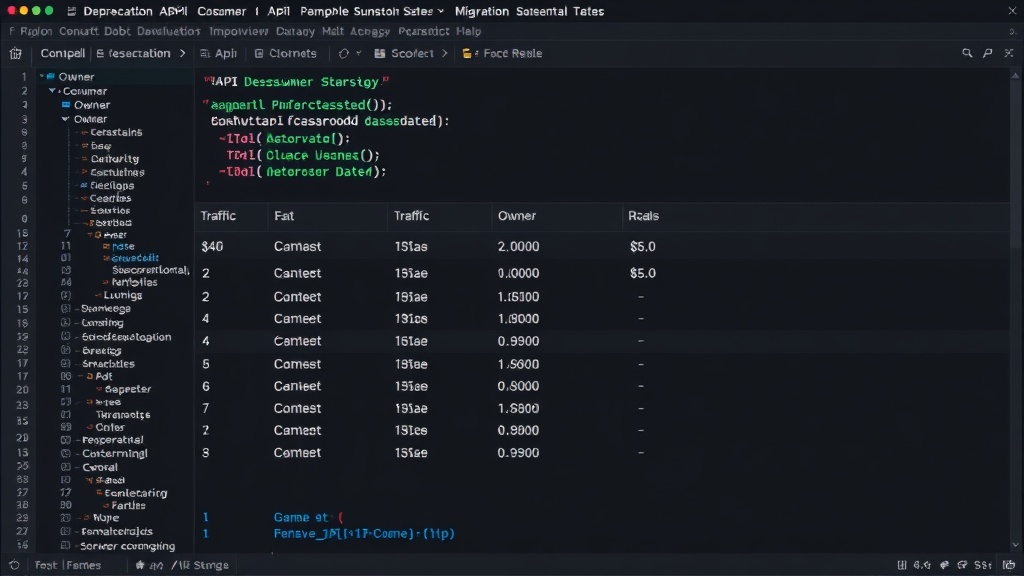1024x576 pixels.
Task: Open the dropdown arrow next to refresh icon
Action: [x=359, y=54]
